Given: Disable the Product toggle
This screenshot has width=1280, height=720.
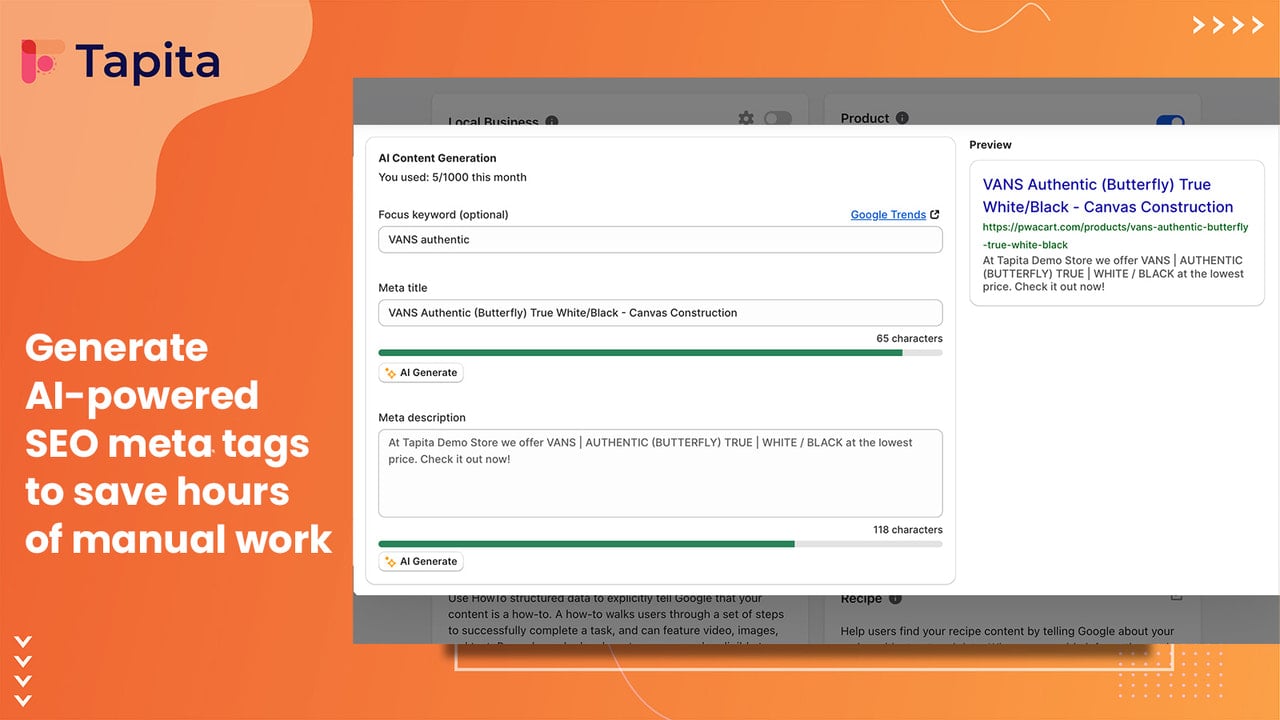Looking at the screenshot, I should coord(1170,120).
